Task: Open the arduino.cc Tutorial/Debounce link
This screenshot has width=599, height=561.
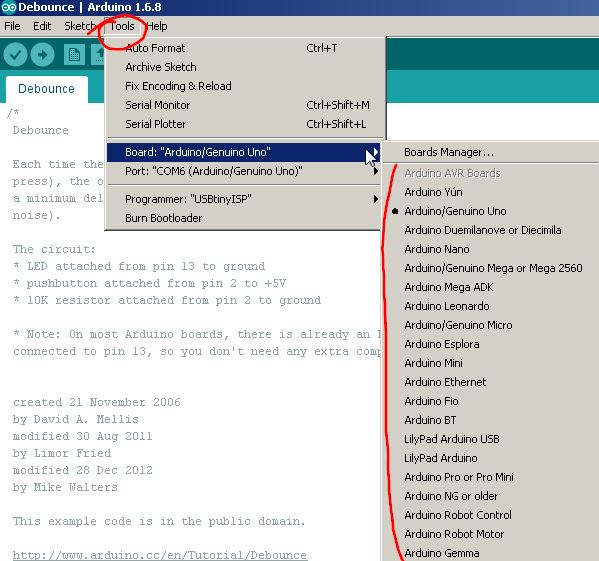Action: [160, 555]
